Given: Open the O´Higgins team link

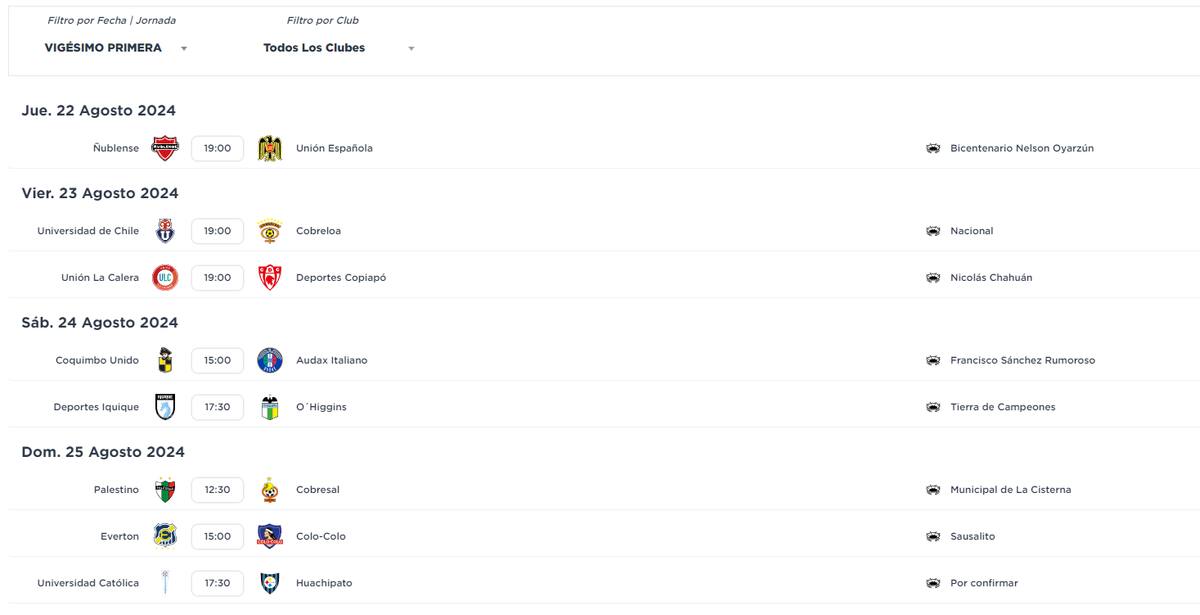Looking at the screenshot, I should pyautogui.click(x=321, y=407).
